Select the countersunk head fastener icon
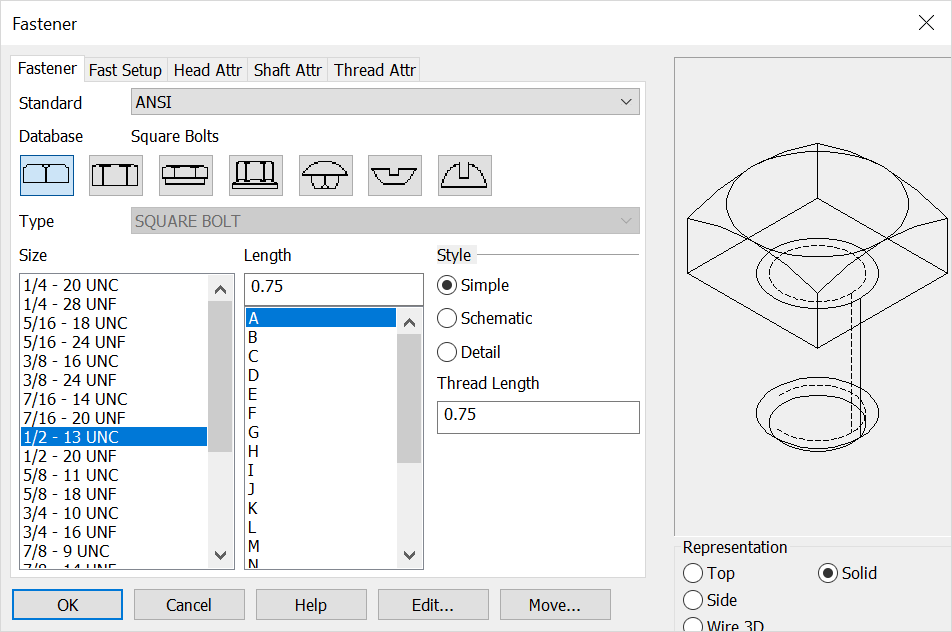Image resolution: width=952 pixels, height=632 pixels. pyautogui.click(x=395, y=175)
